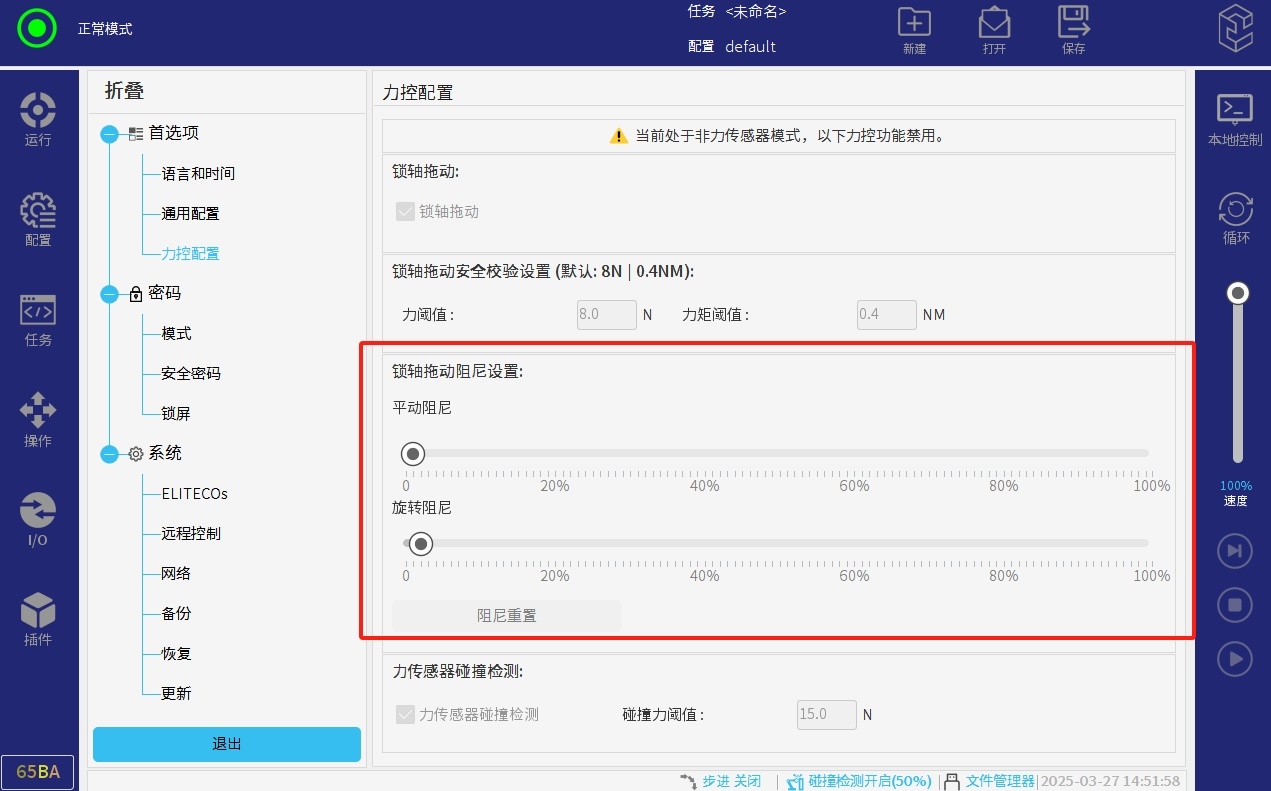
Task: Click the 退出 (Exit) button
Action: [227, 744]
